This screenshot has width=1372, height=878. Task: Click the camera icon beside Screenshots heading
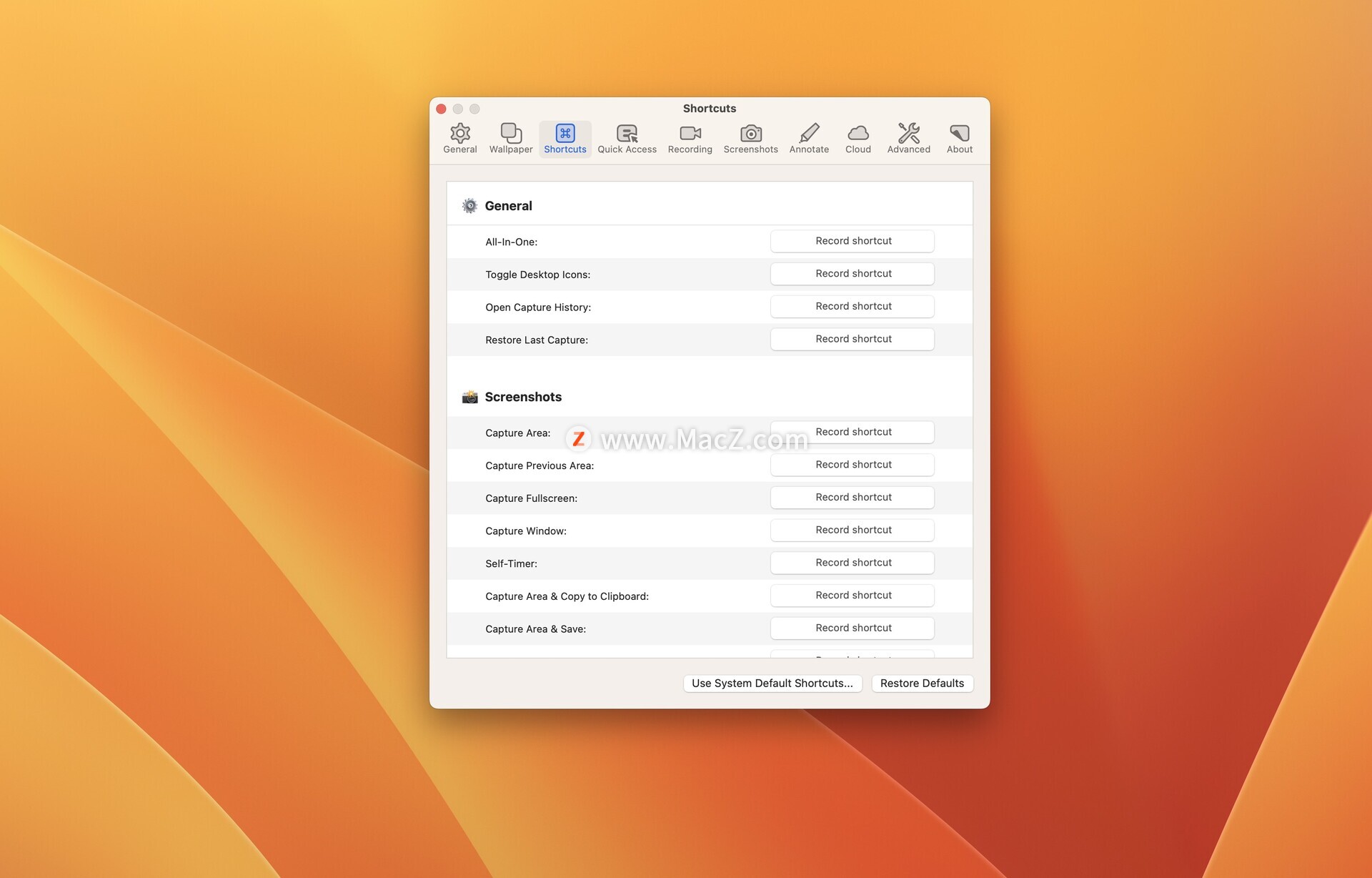coord(469,397)
